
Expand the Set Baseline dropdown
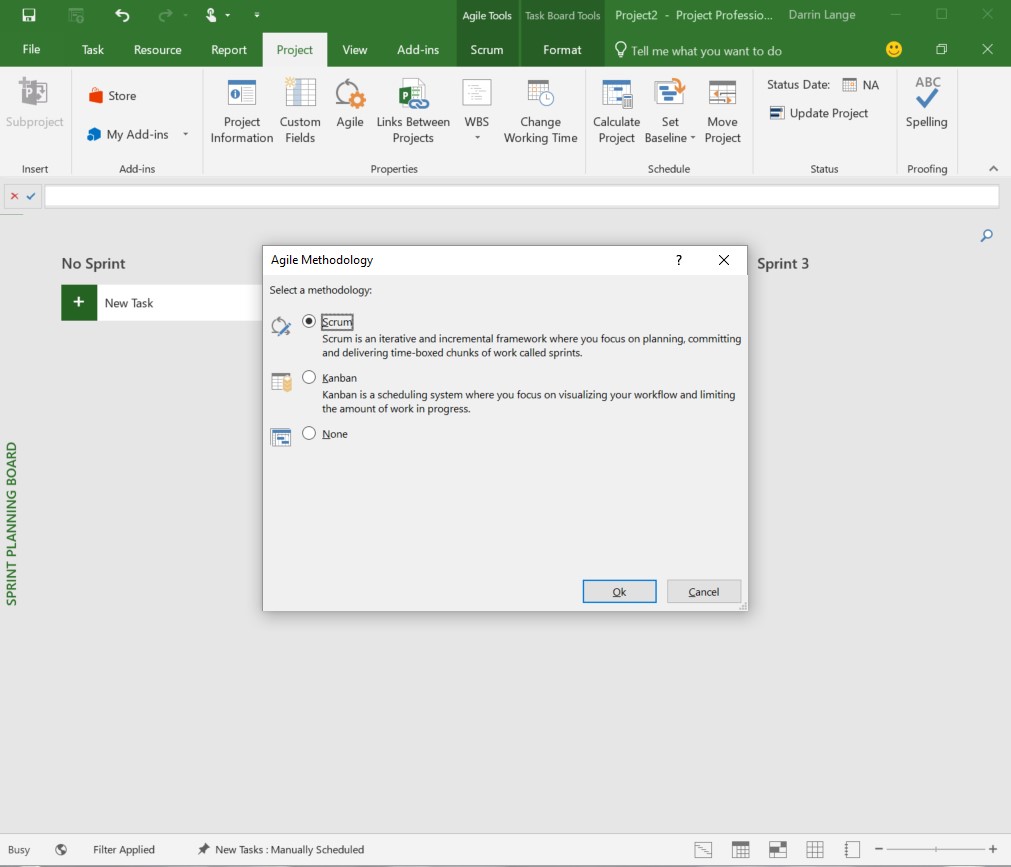pos(693,137)
